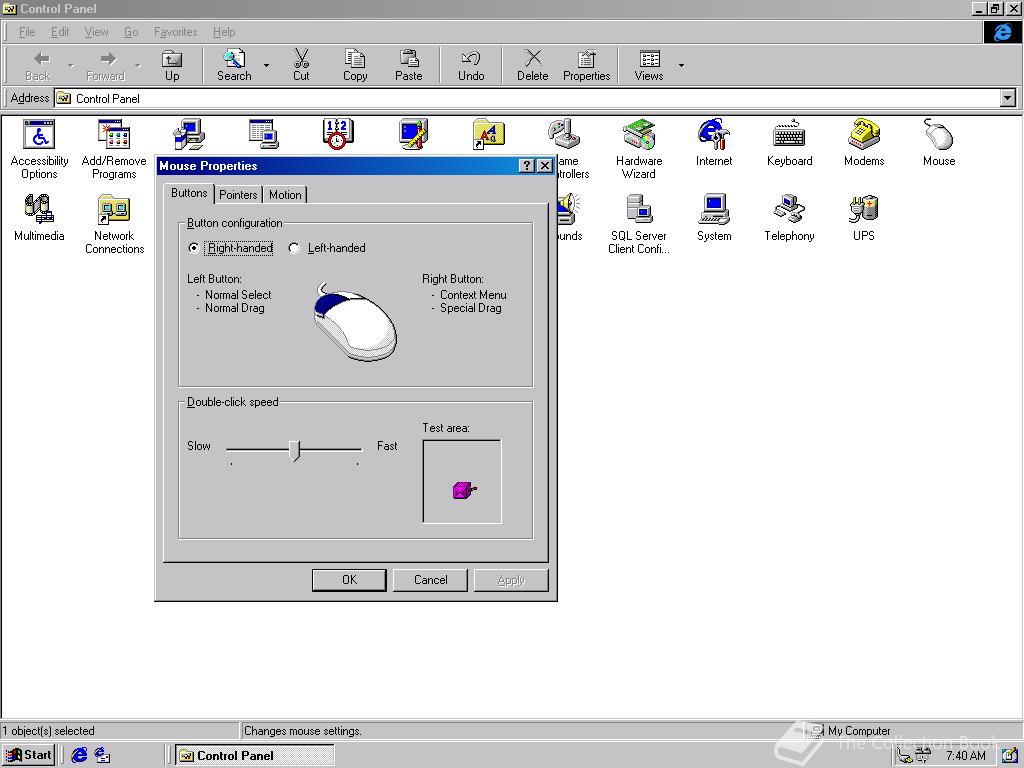This screenshot has width=1024, height=768.
Task: Switch to the Pointers tab
Action: pos(237,194)
